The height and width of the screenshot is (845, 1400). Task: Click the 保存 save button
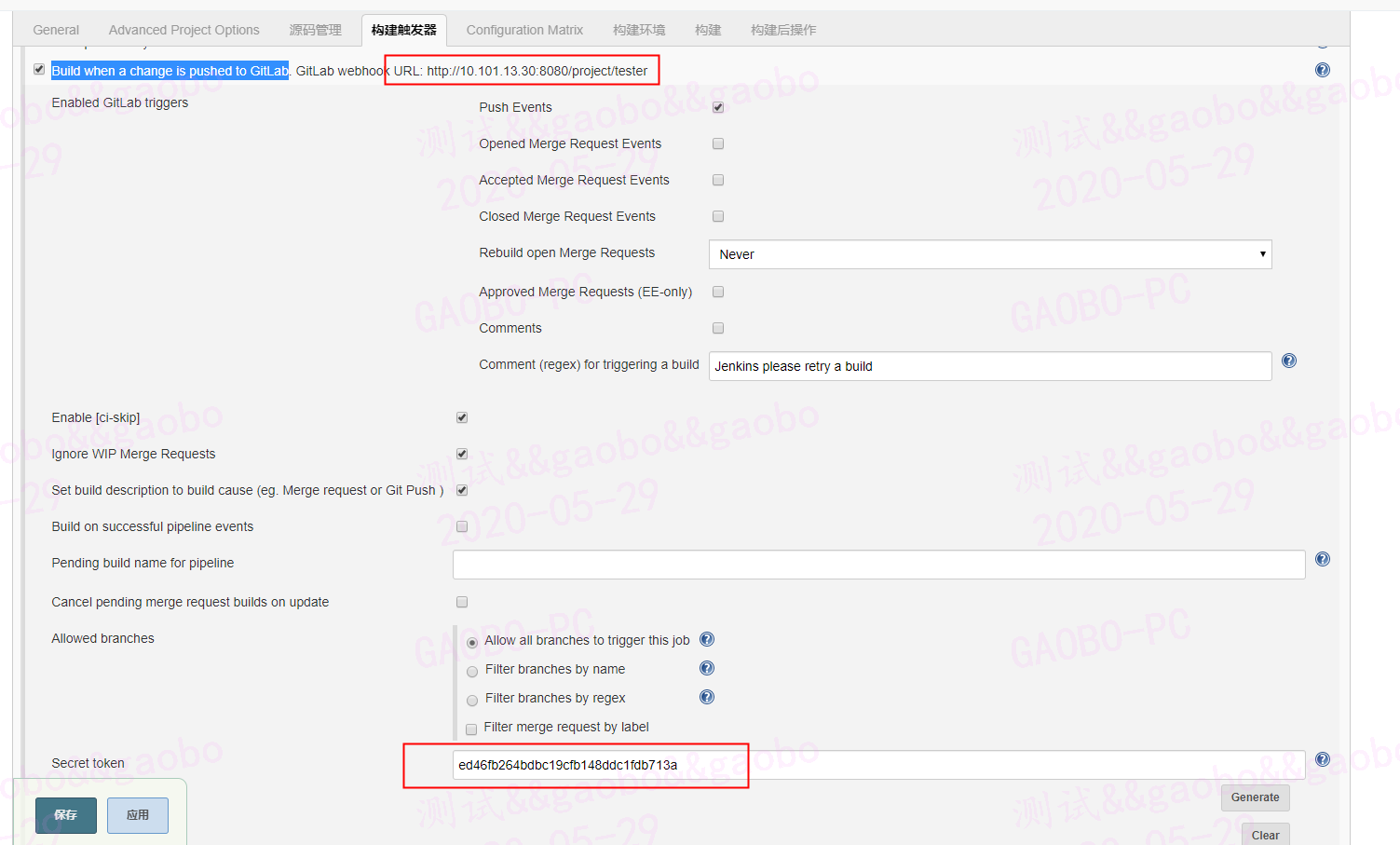(66, 815)
